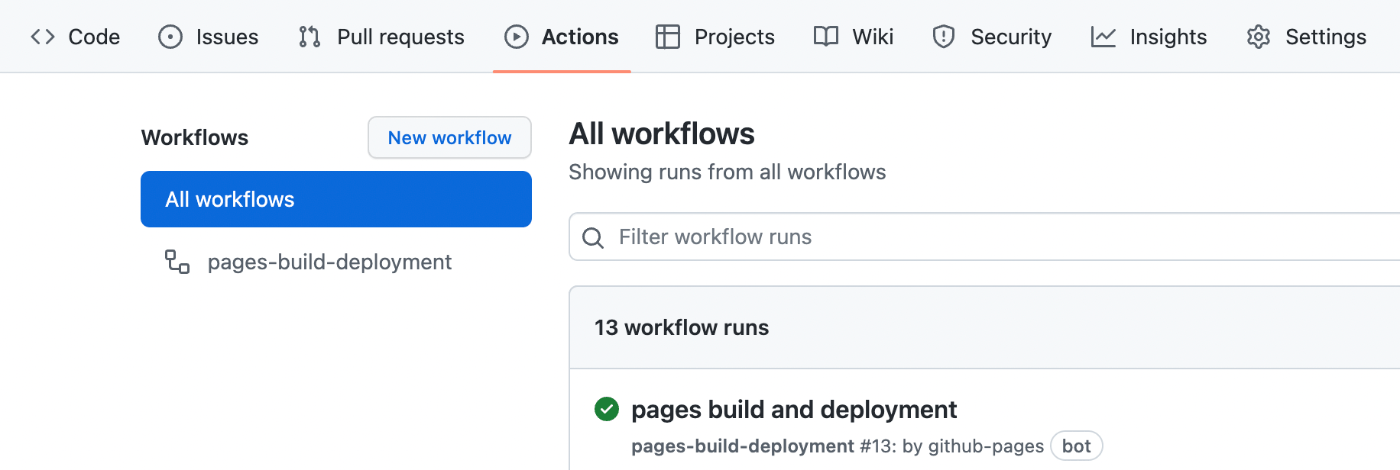Click the Issues circle-dot icon

(x=171, y=37)
